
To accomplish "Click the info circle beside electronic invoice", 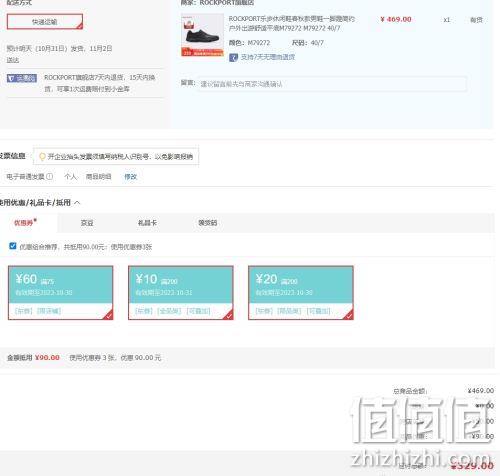I will click(50, 176).
